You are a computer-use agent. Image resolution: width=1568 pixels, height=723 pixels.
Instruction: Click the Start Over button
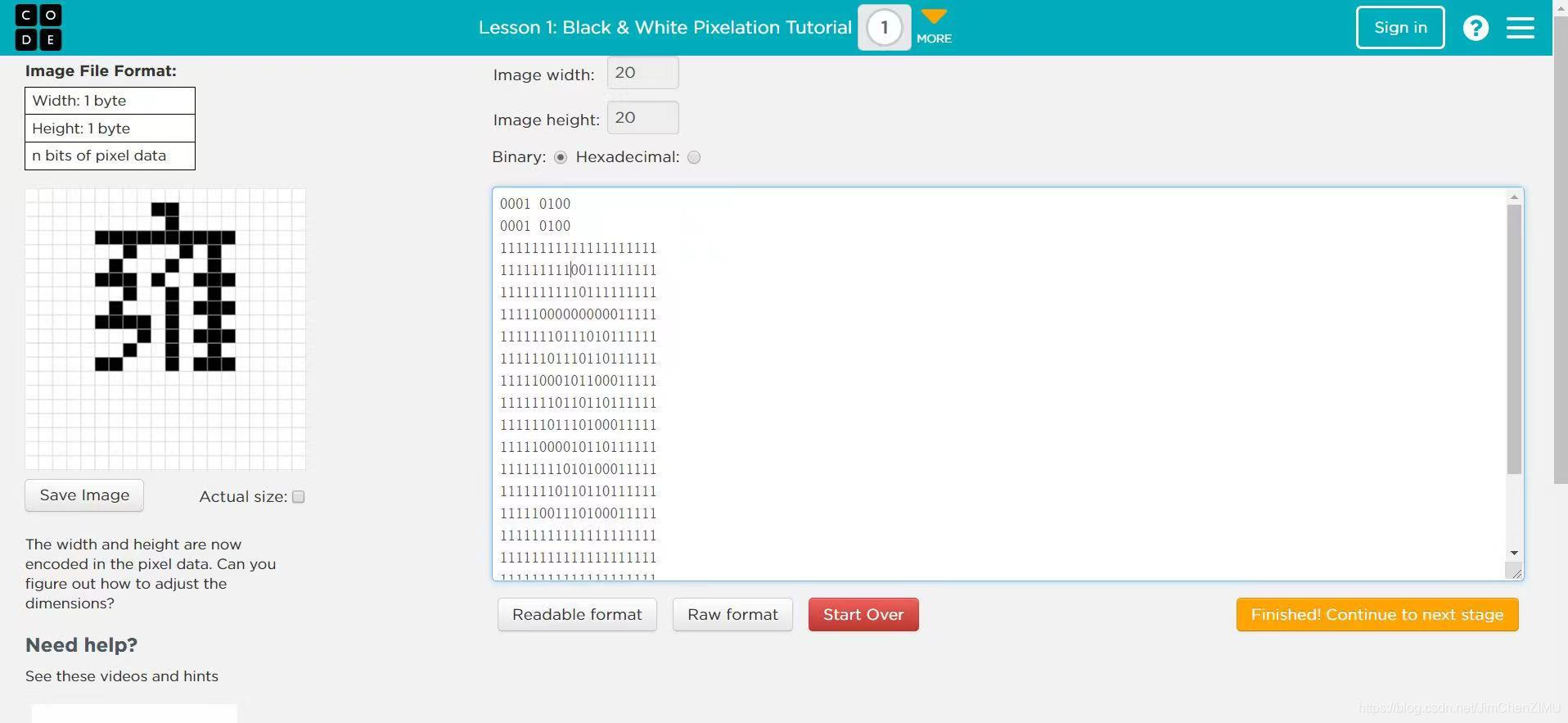tap(863, 615)
